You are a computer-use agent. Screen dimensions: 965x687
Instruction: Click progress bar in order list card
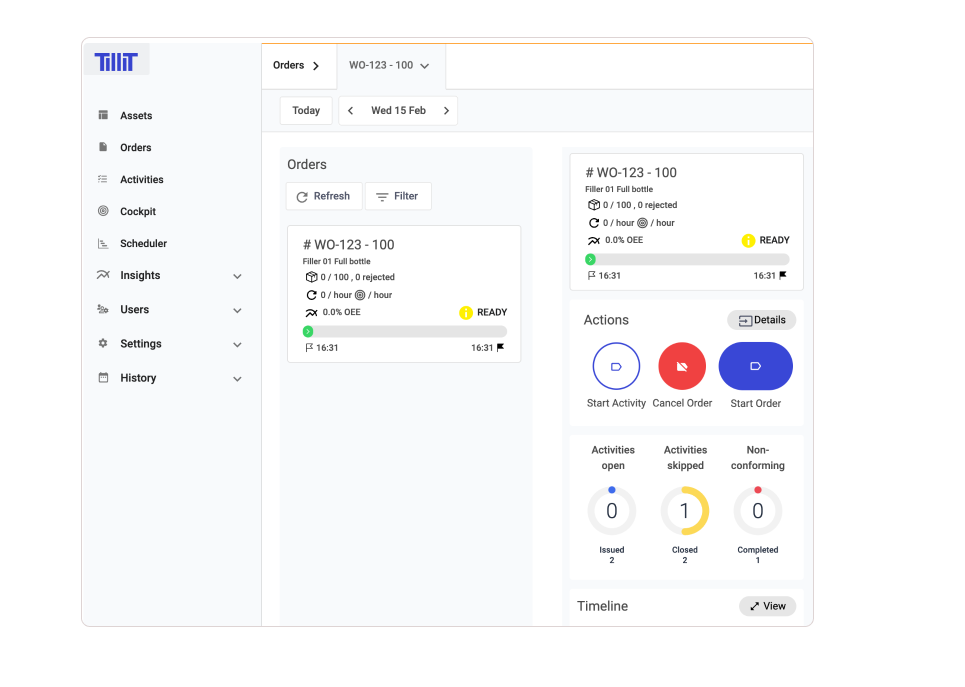(x=404, y=332)
